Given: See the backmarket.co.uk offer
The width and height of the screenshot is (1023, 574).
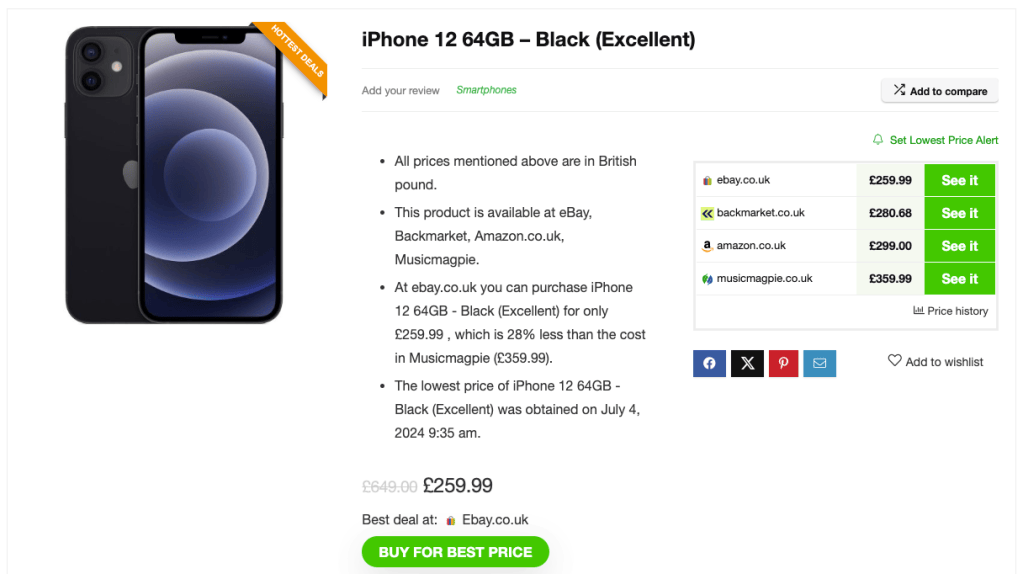Looking at the screenshot, I should pos(959,213).
